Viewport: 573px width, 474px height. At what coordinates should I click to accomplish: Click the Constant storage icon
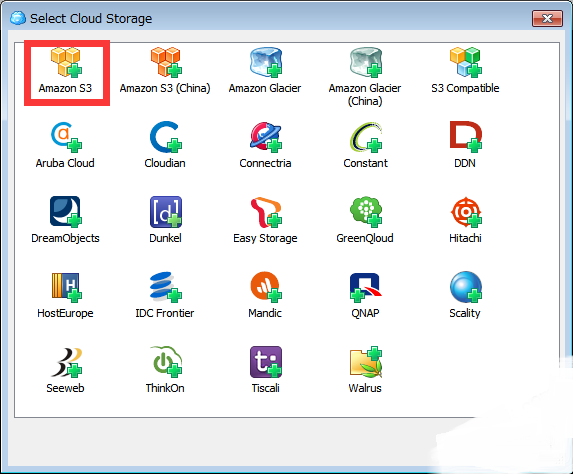[366, 137]
